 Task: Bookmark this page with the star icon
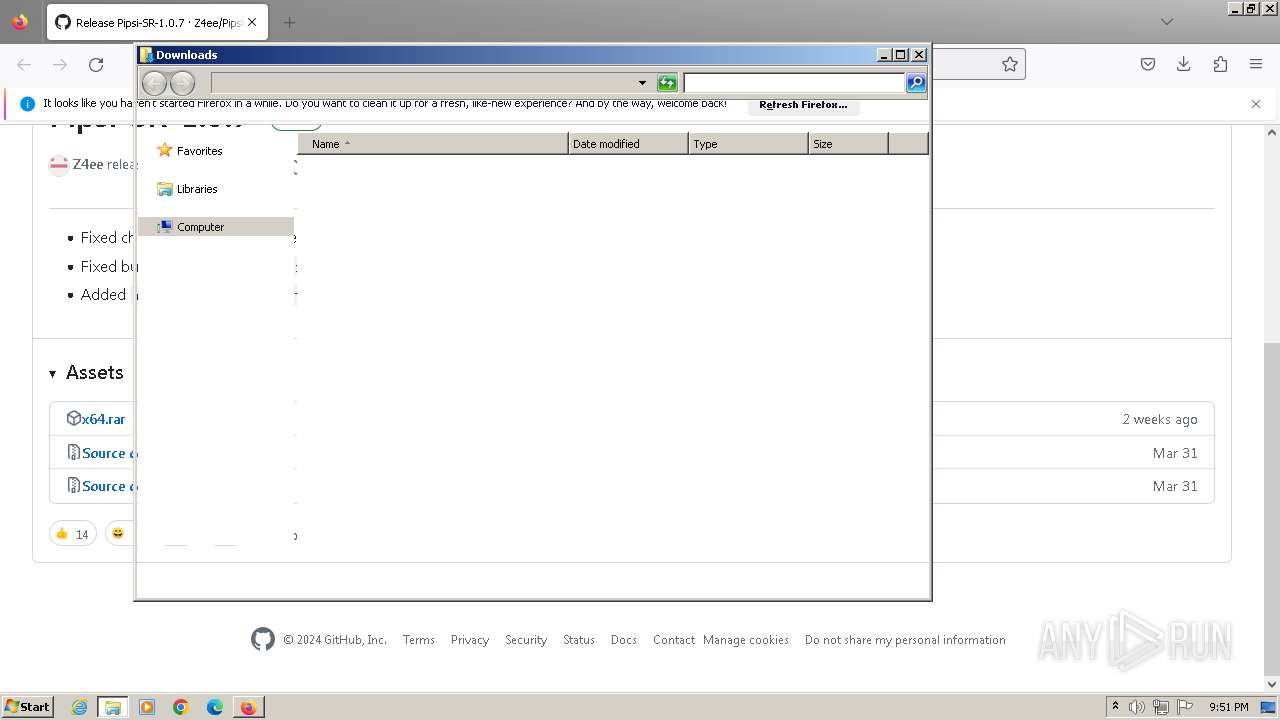coord(1010,64)
